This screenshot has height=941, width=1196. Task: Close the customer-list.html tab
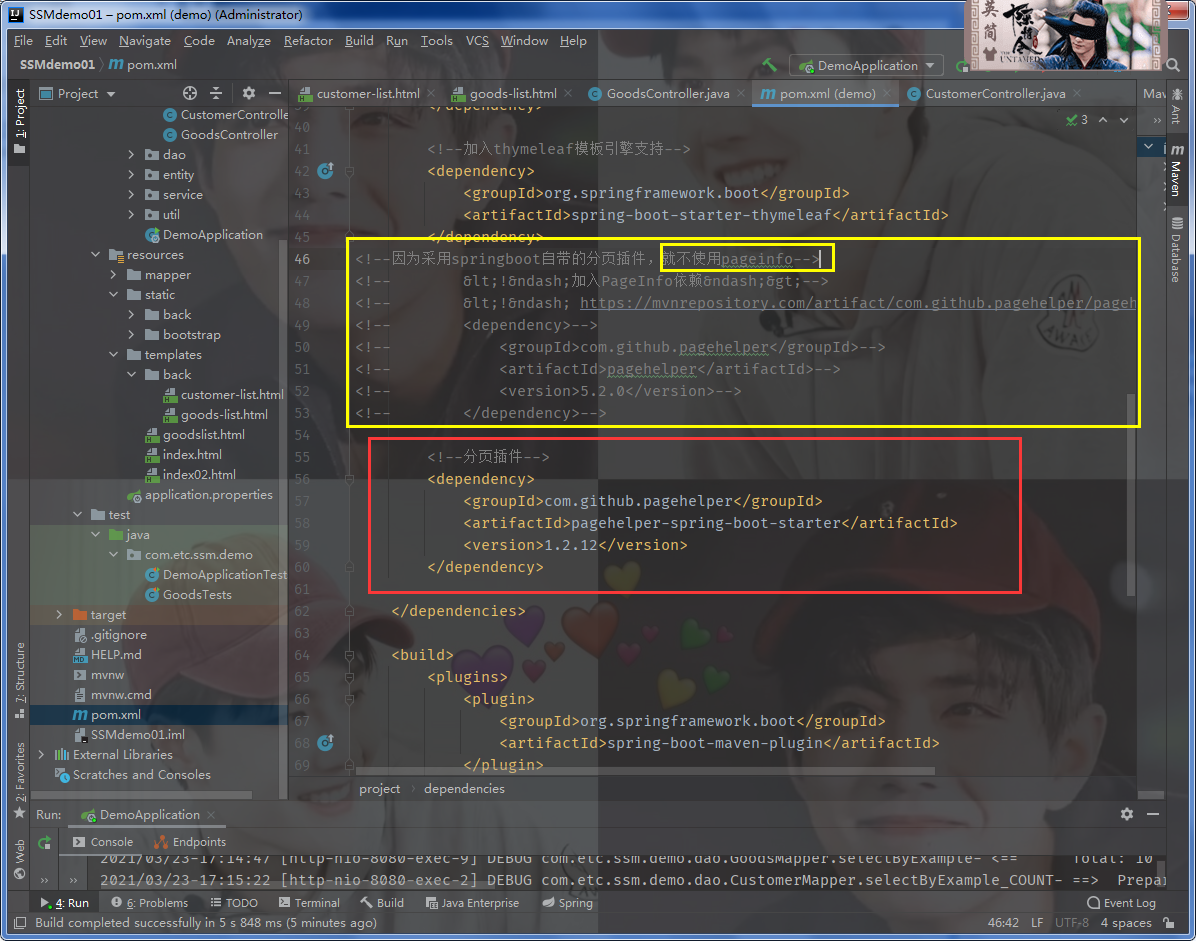[431, 94]
